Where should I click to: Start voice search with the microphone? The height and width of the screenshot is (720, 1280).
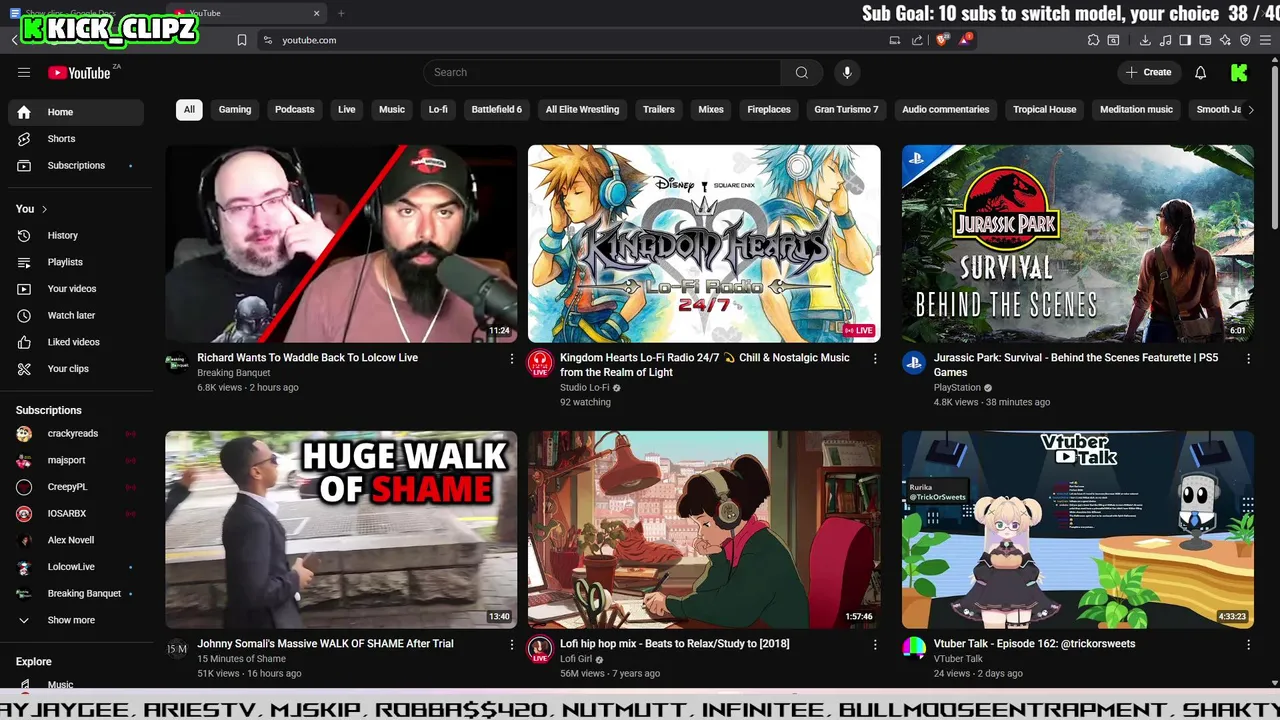coord(847,72)
